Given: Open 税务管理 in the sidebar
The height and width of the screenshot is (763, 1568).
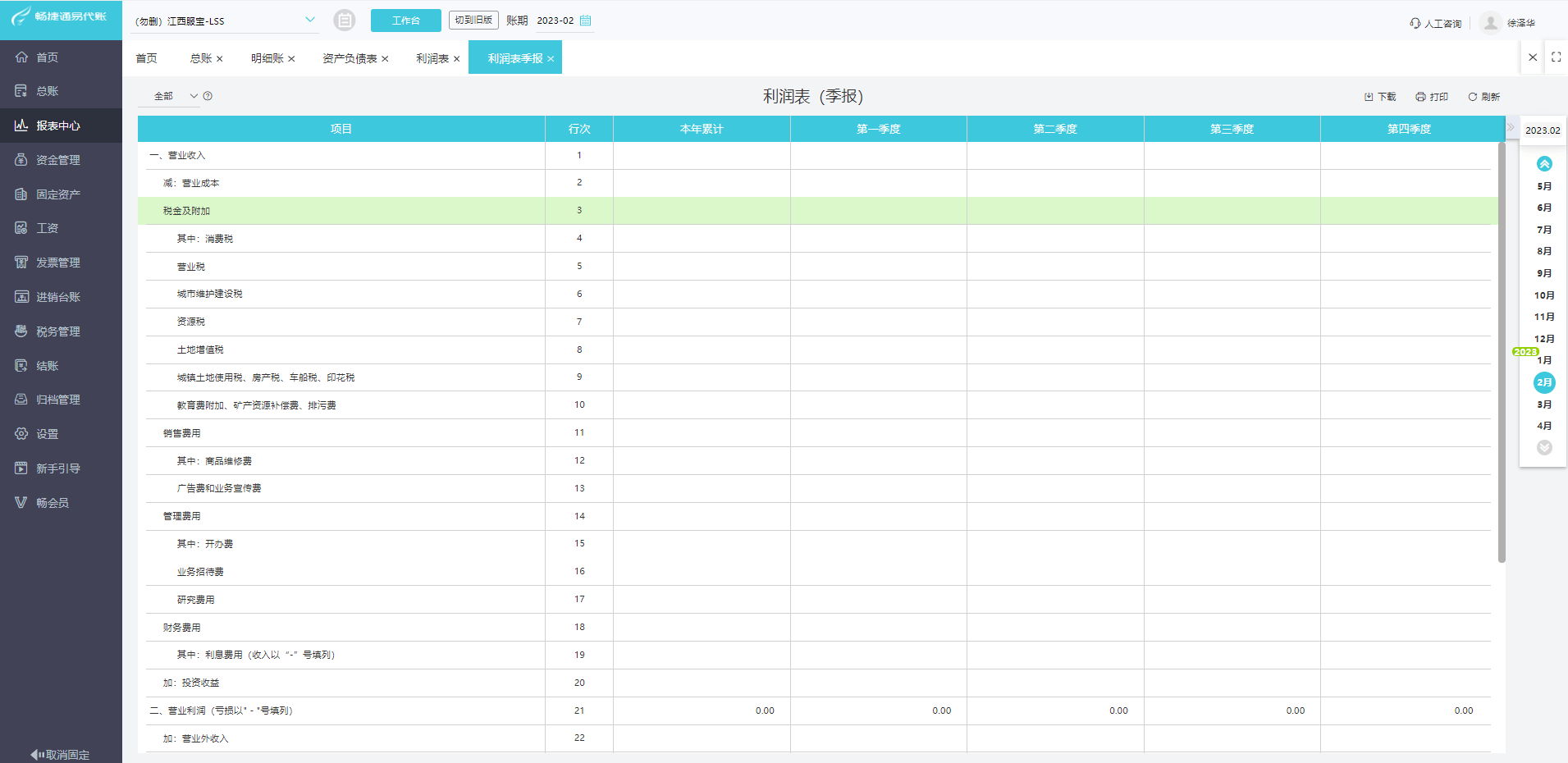Looking at the screenshot, I should pyautogui.click(x=57, y=331).
